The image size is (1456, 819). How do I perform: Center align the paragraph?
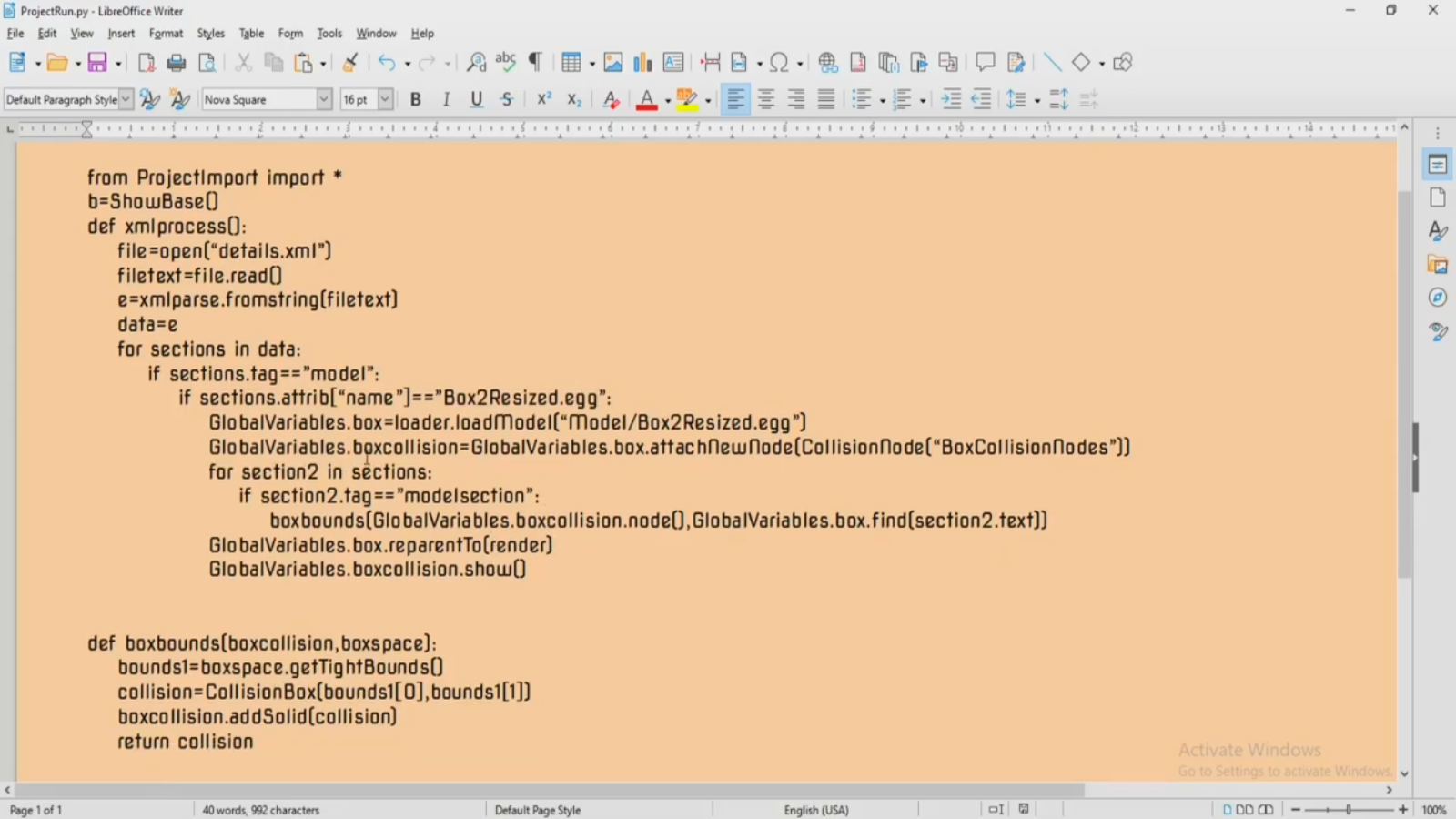(x=766, y=99)
